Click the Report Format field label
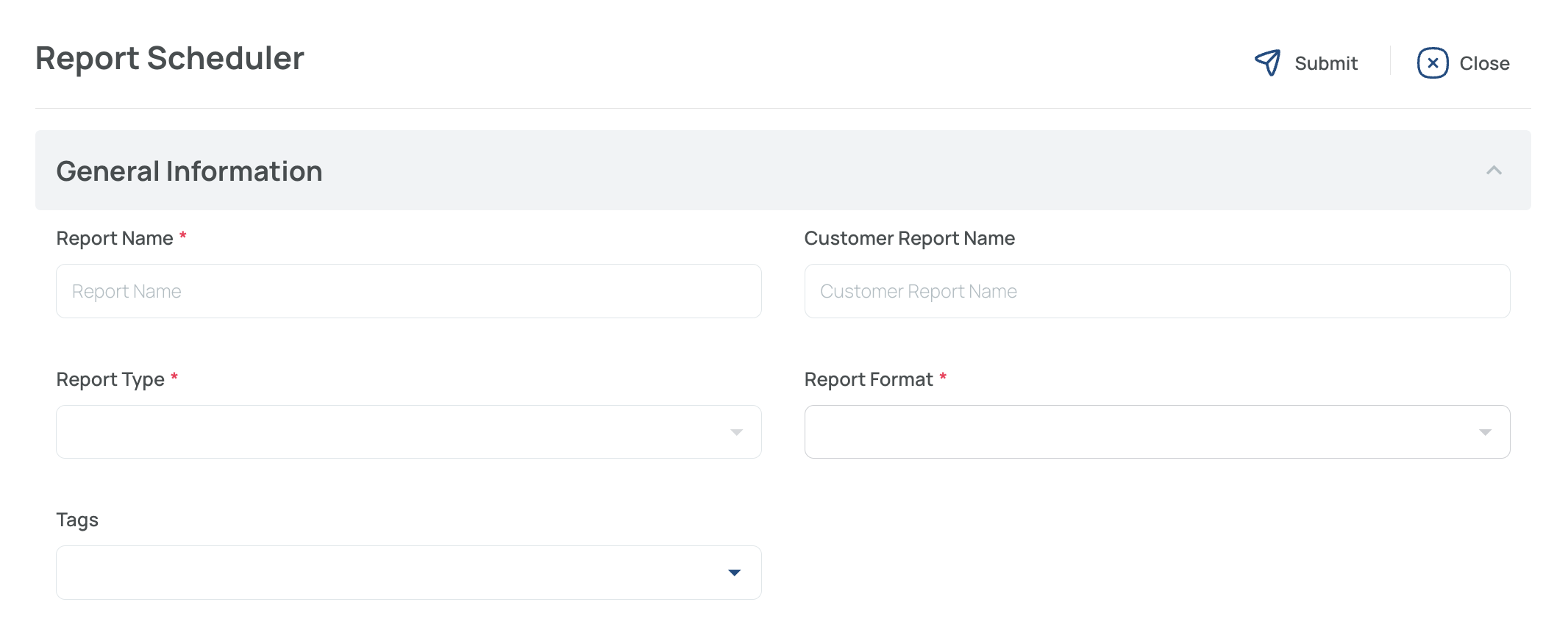Image resolution: width=1568 pixels, height=638 pixels. click(x=868, y=379)
